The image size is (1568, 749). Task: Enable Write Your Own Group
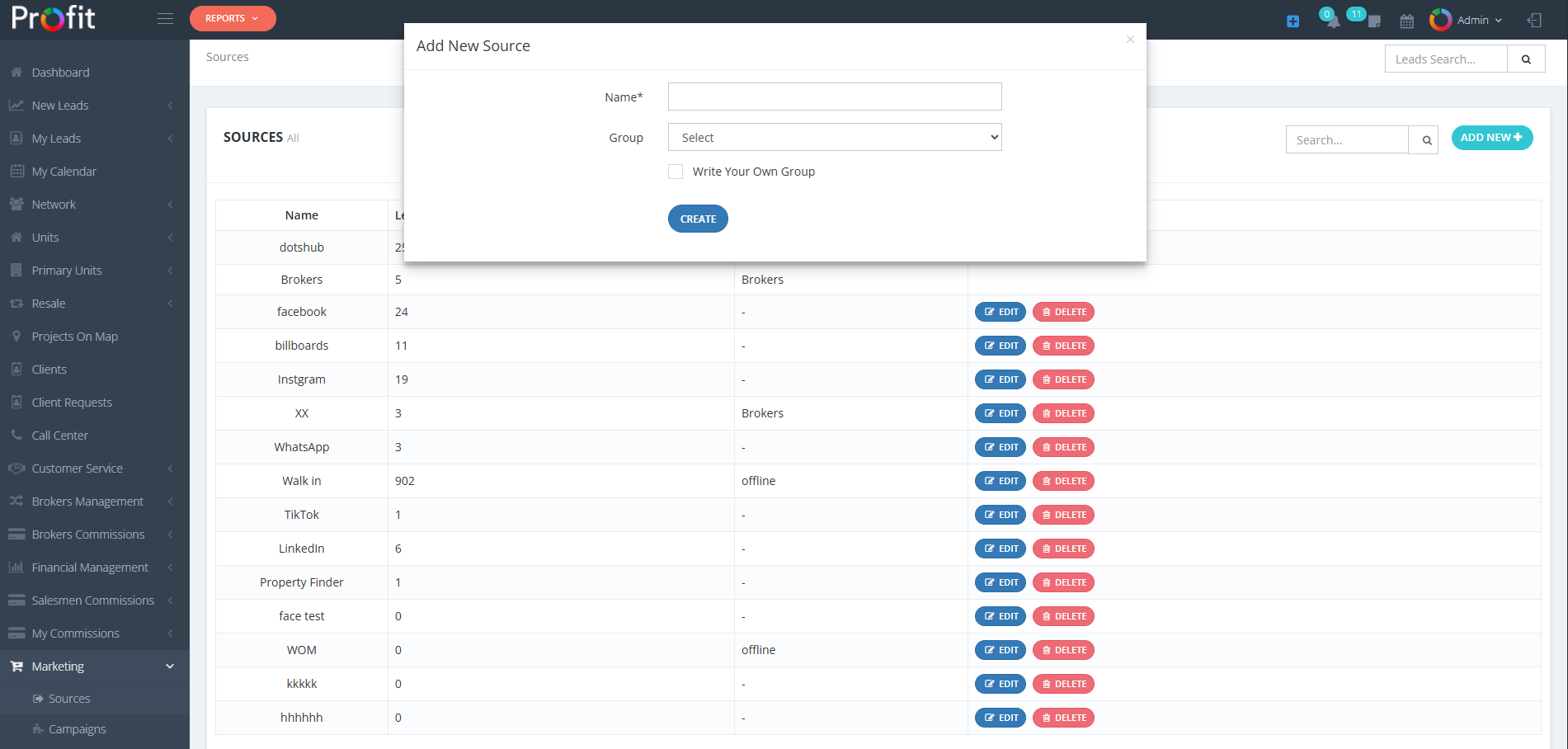point(676,171)
